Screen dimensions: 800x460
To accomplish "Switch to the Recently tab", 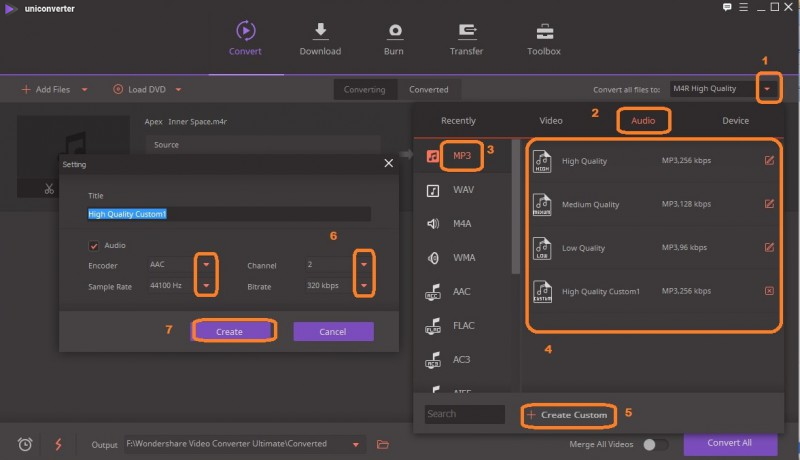I will coord(458,121).
